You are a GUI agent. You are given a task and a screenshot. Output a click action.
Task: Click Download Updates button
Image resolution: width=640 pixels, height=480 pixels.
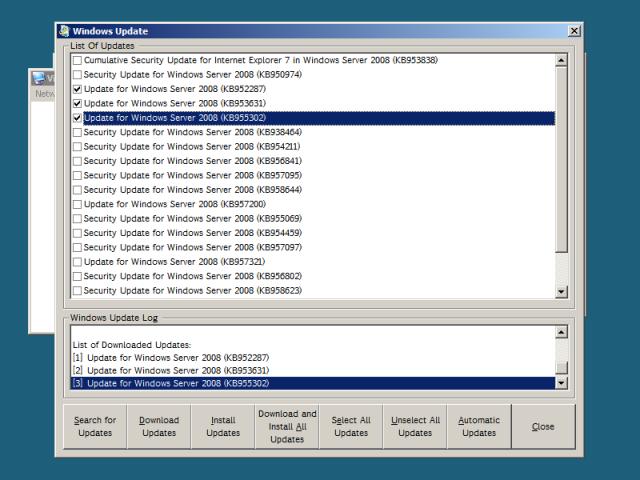pyautogui.click(x=159, y=427)
